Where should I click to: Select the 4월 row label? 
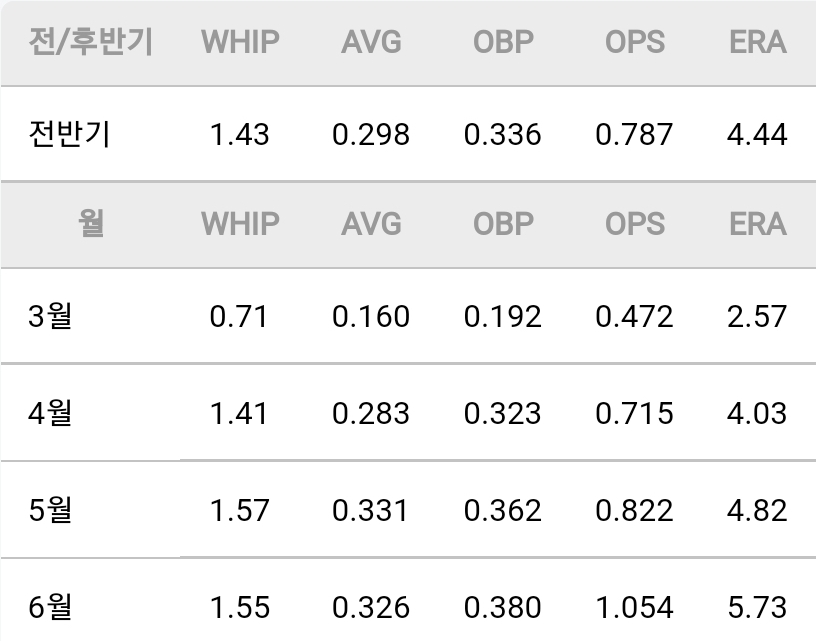[x=50, y=413]
